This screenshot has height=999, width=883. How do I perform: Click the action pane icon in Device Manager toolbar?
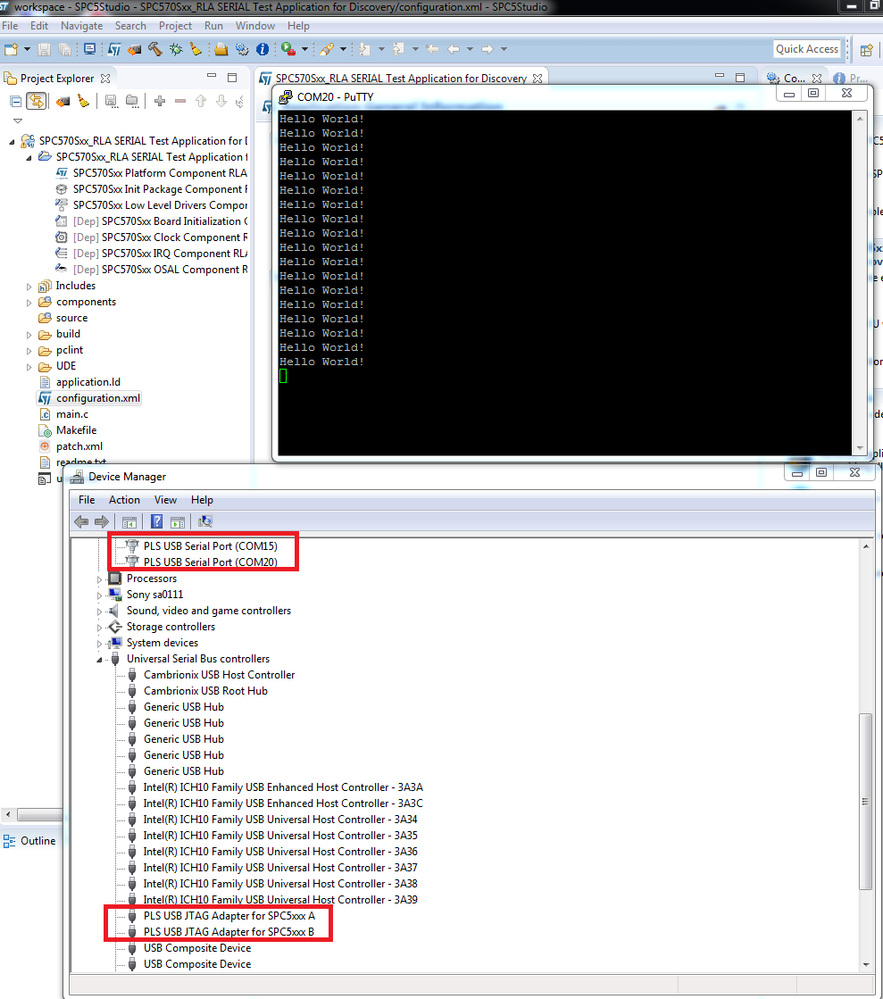coord(178,522)
